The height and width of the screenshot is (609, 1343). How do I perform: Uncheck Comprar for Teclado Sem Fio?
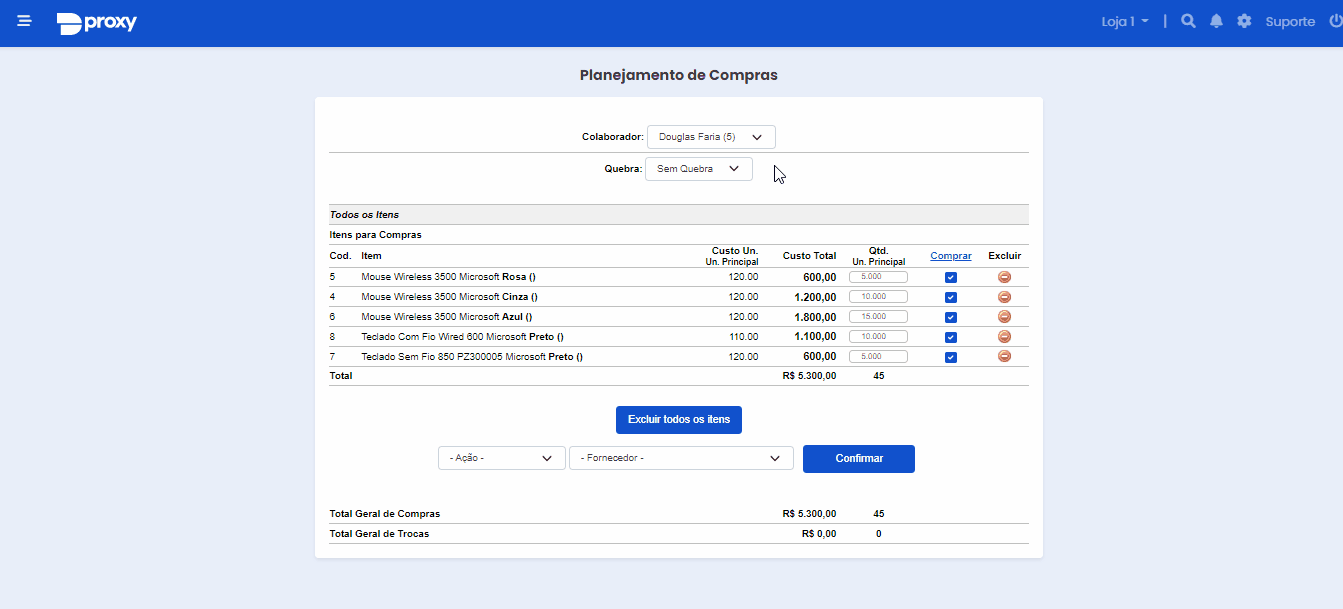click(951, 358)
